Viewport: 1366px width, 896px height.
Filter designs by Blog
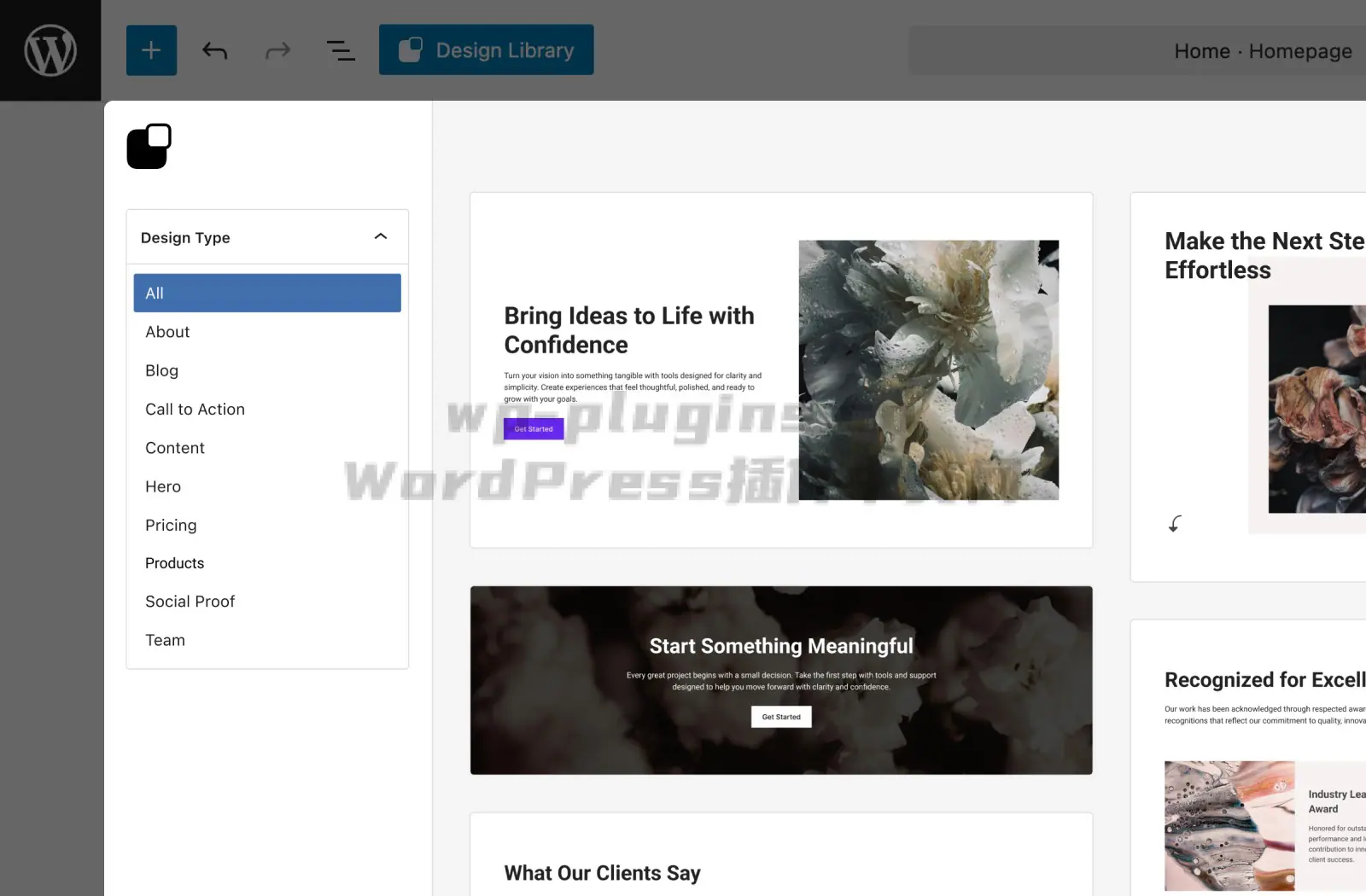point(267,370)
